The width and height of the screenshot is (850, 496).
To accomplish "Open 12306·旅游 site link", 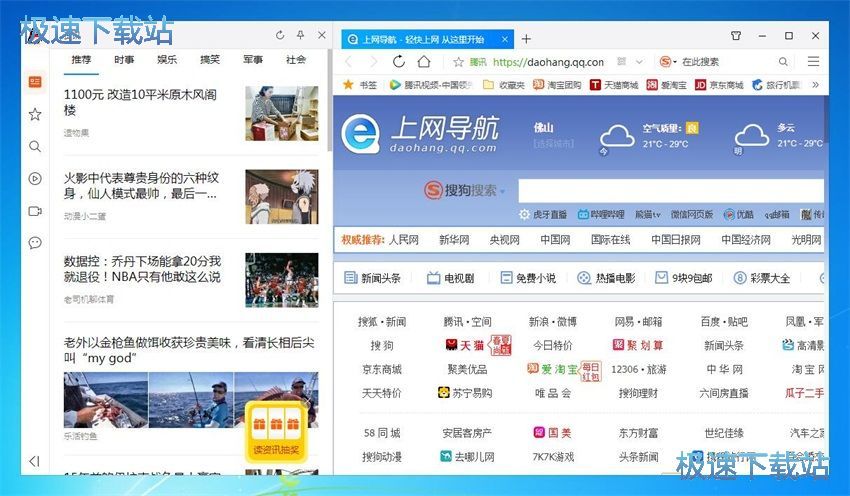I will tap(638, 369).
